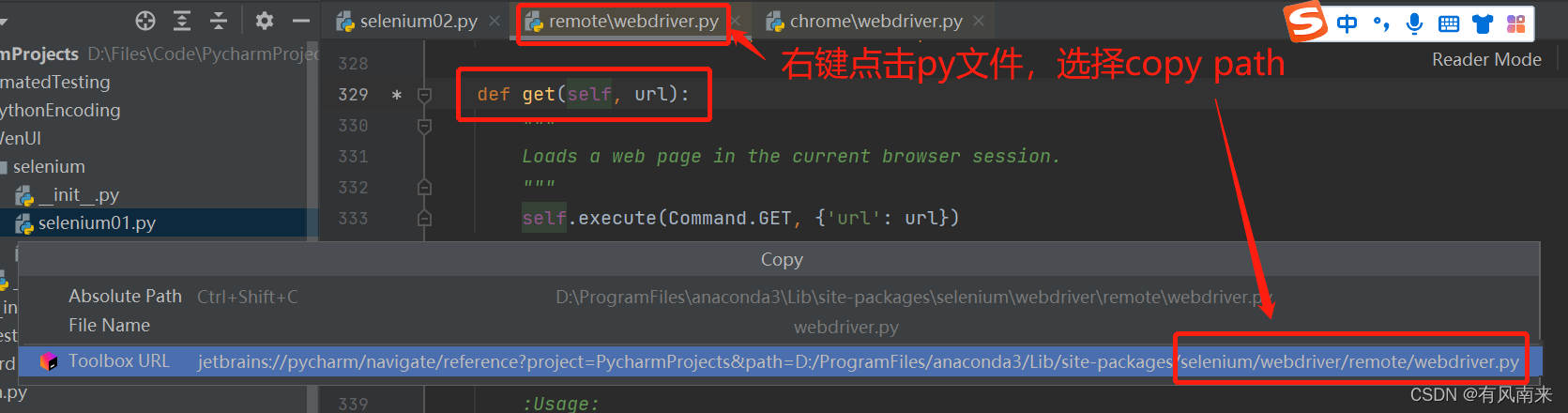This screenshot has height=413, width=1568.
Task: Hide the project panel with minus icon
Action: [x=300, y=21]
